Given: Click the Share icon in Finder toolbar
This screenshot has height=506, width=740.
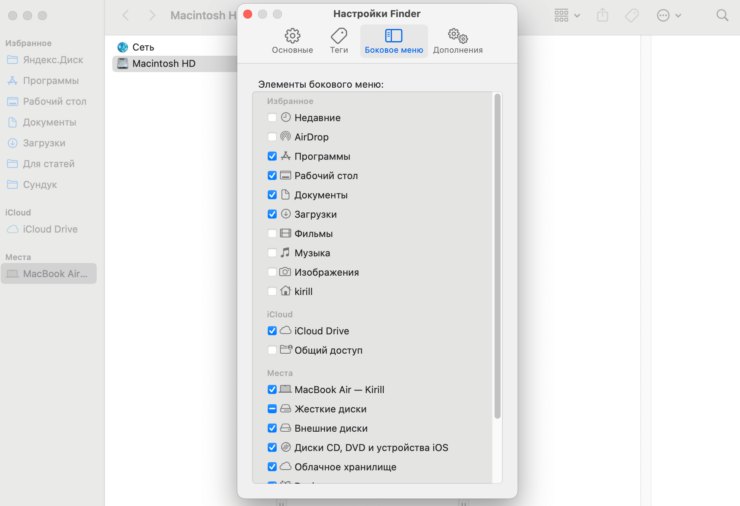Looking at the screenshot, I should point(602,16).
